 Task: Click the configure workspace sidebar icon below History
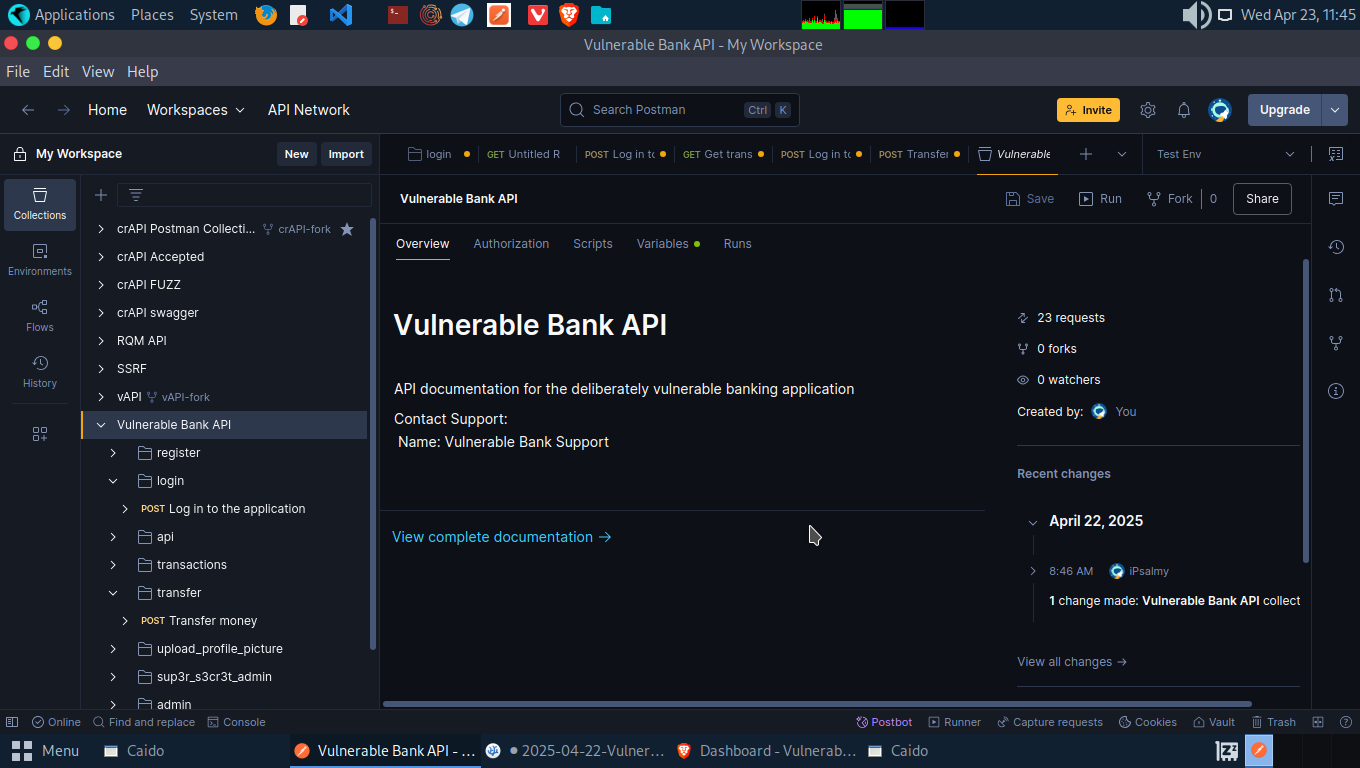tap(40, 434)
